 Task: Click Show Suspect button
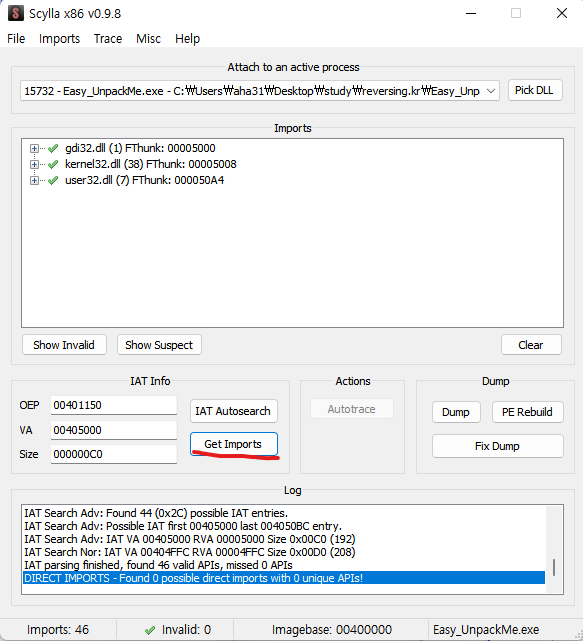159,345
